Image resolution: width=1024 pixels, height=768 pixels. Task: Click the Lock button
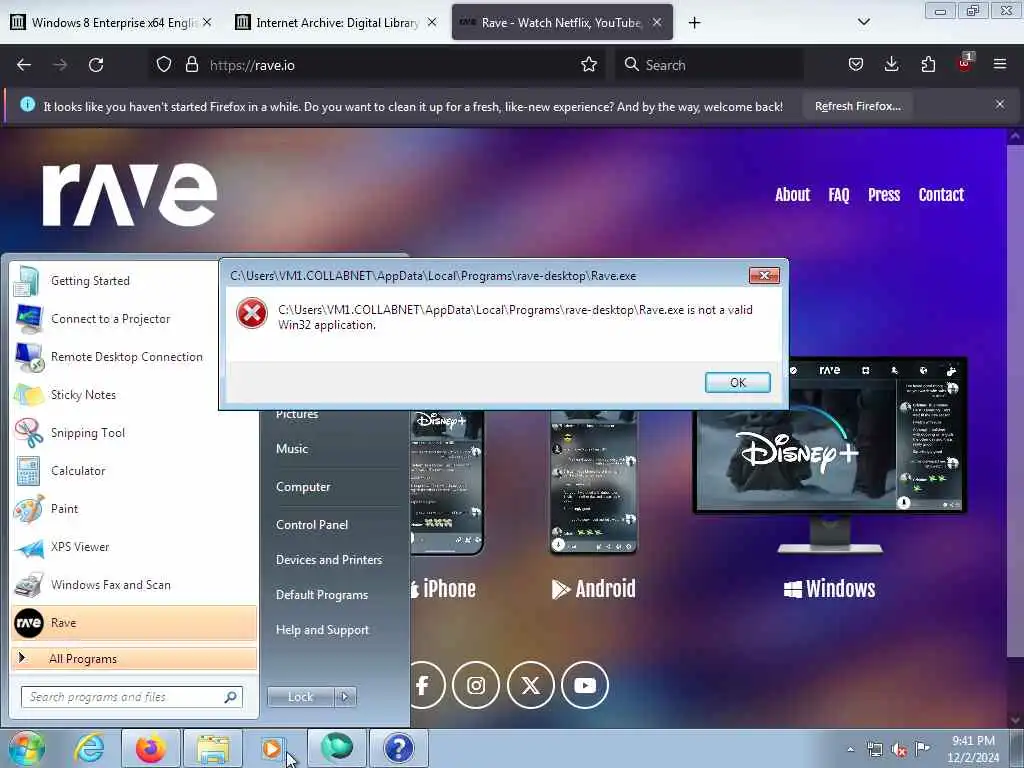tap(300, 697)
